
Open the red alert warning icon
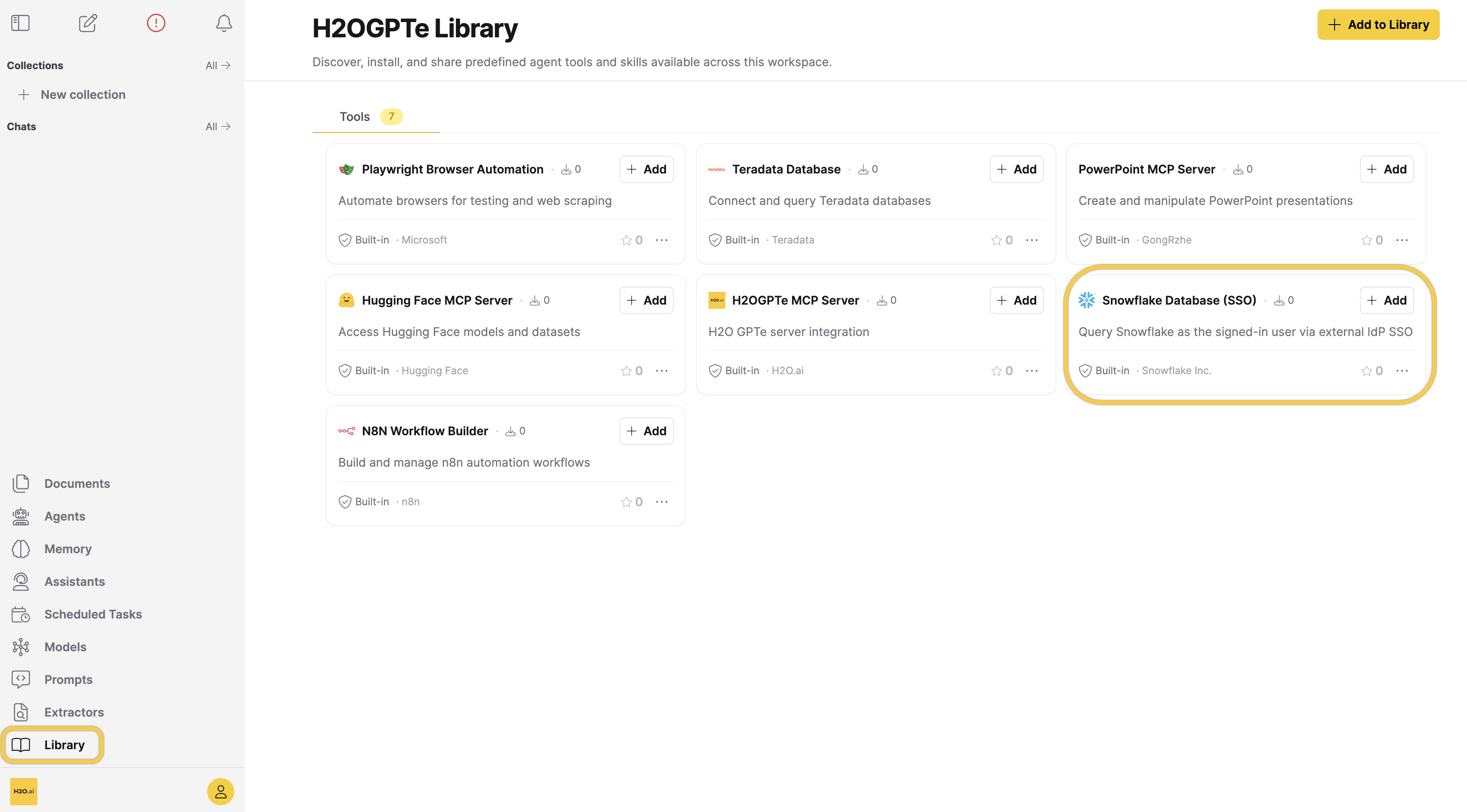pyautogui.click(x=155, y=23)
